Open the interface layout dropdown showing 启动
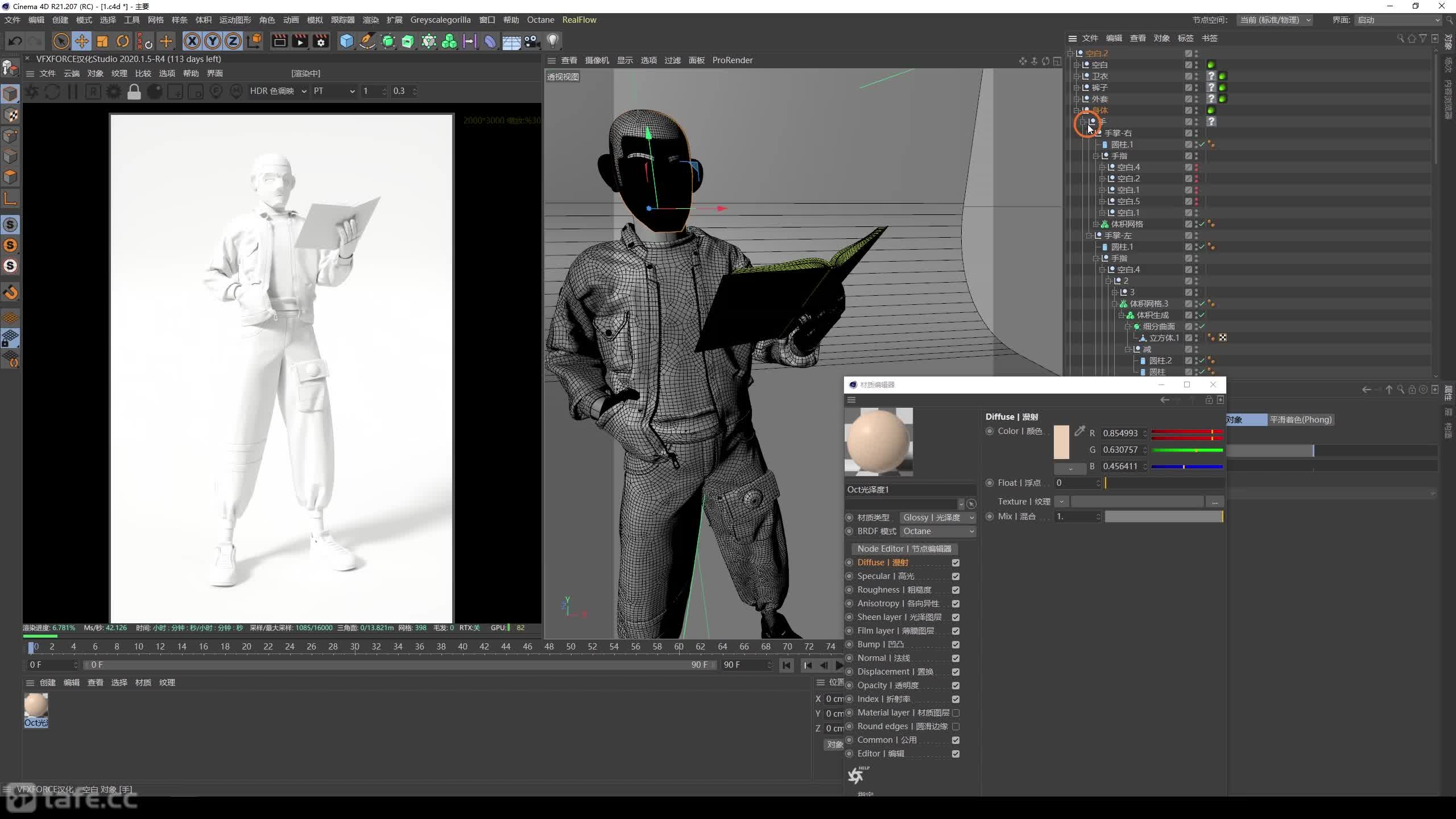 [x=1398, y=20]
